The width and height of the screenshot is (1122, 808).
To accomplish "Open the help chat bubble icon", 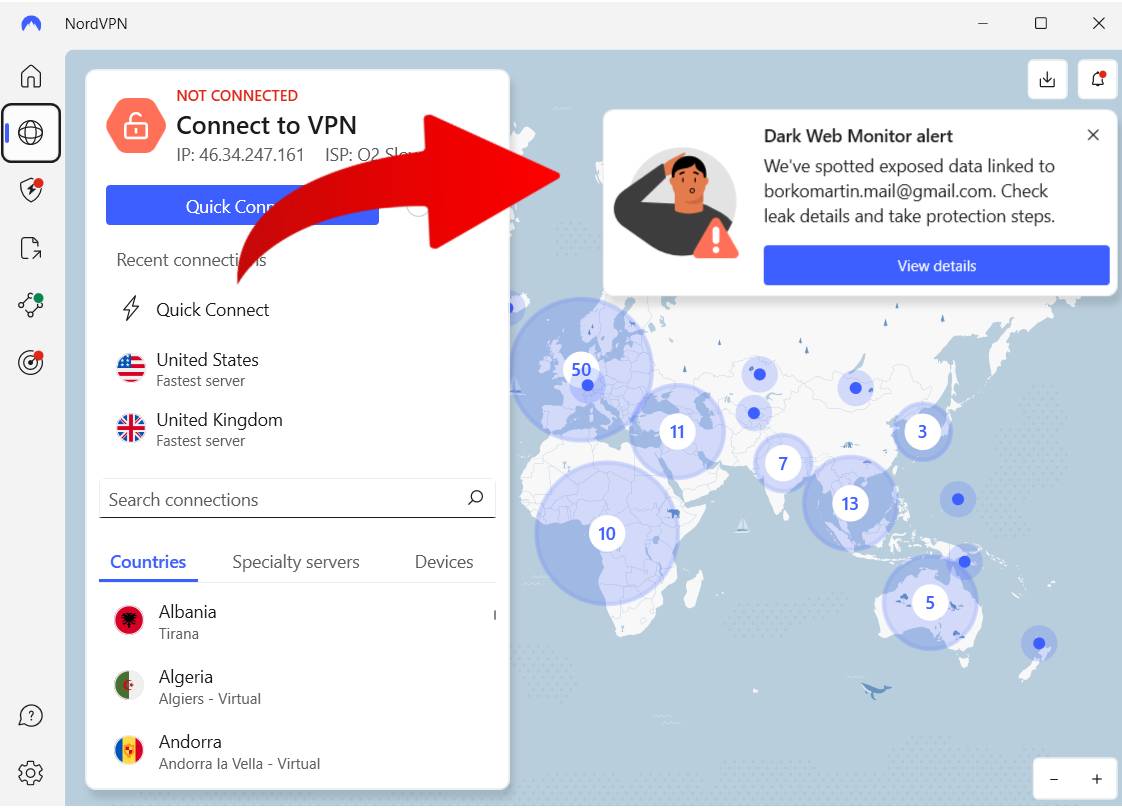I will (31, 716).
